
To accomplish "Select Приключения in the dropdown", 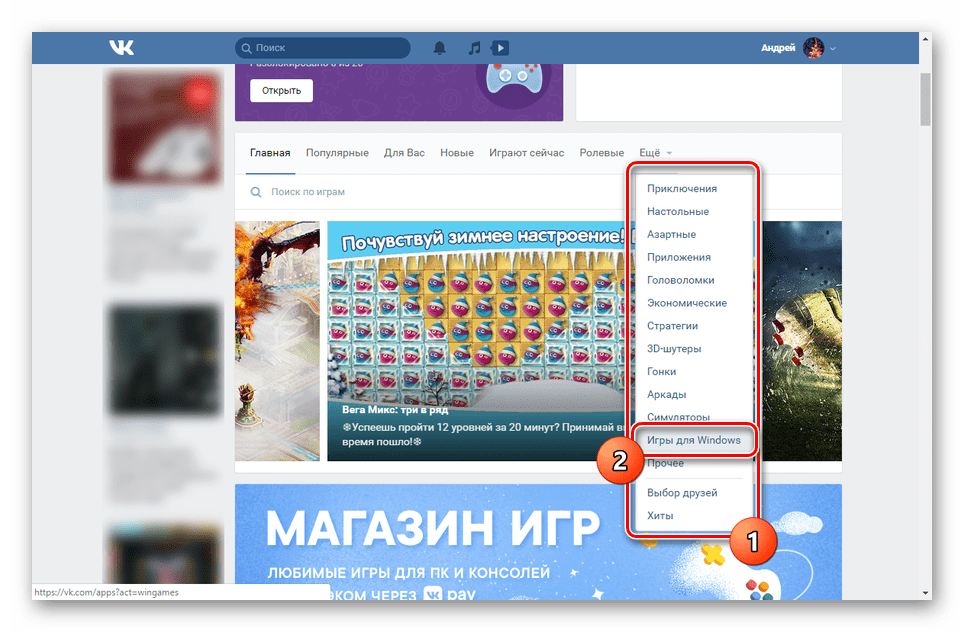I will tap(682, 189).
